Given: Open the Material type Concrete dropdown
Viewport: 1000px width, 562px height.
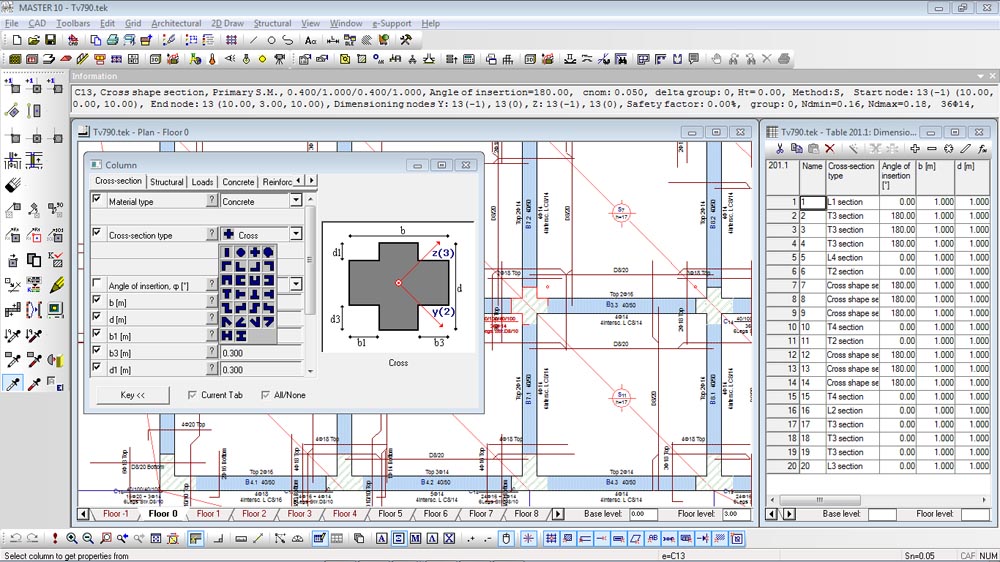Looking at the screenshot, I should (x=296, y=201).
